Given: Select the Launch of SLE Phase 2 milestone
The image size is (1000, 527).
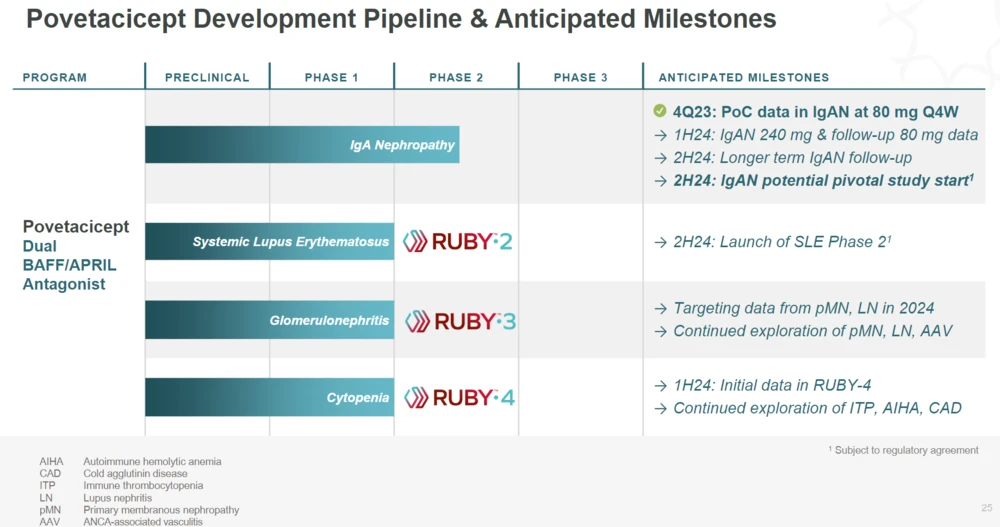Looking at the screenshot, I should [780, 242].
